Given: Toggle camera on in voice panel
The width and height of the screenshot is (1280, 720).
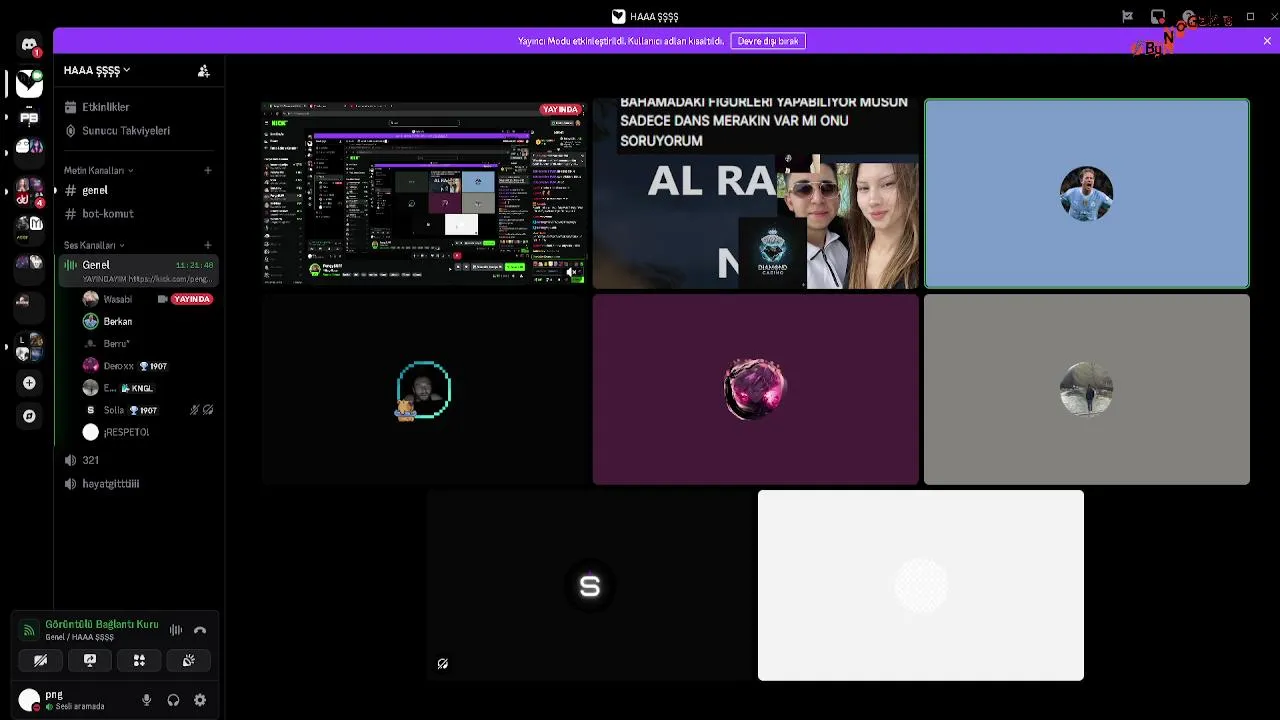Looking at the screenshot, I should tap(40, 660).
